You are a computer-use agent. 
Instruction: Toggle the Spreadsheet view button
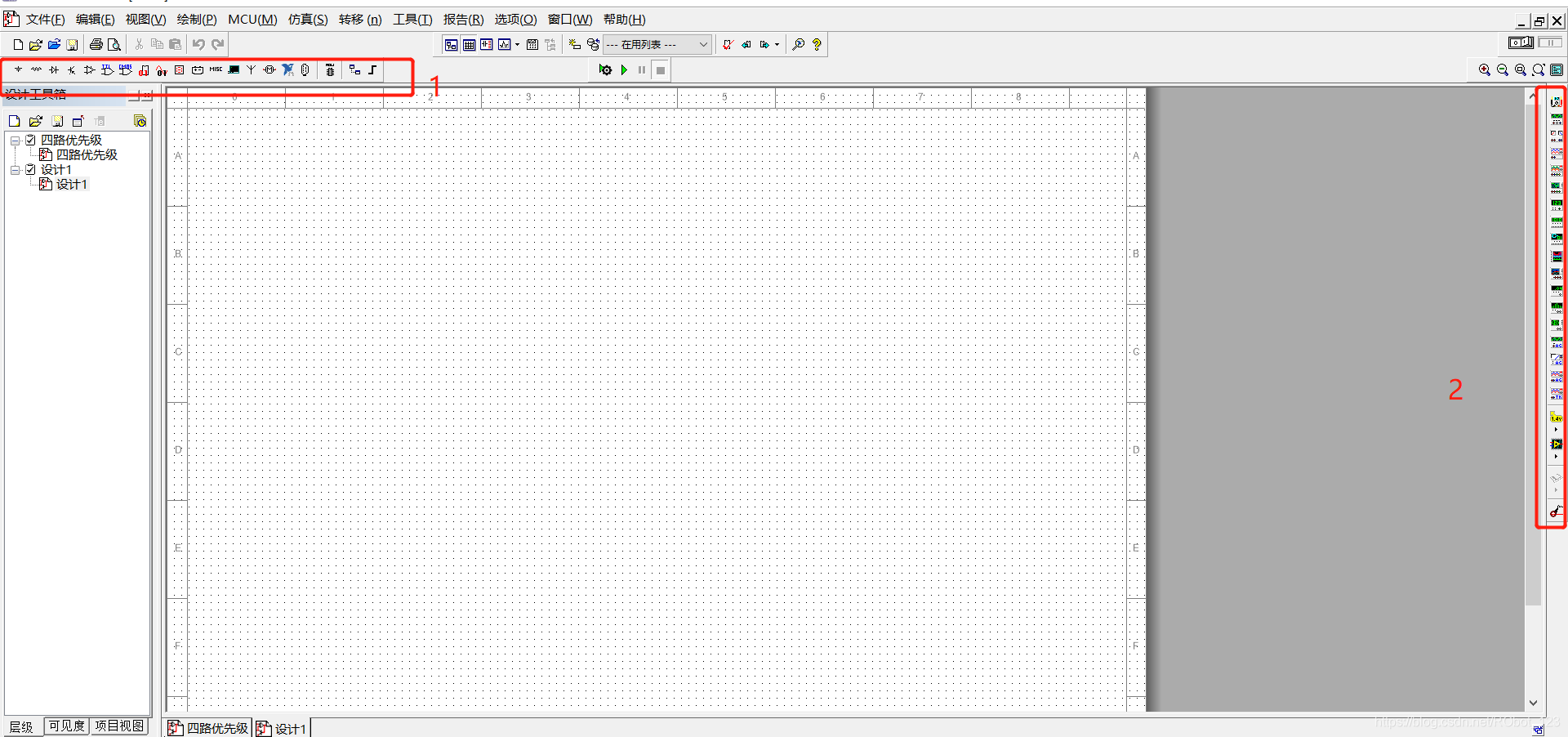coord(470,45)
